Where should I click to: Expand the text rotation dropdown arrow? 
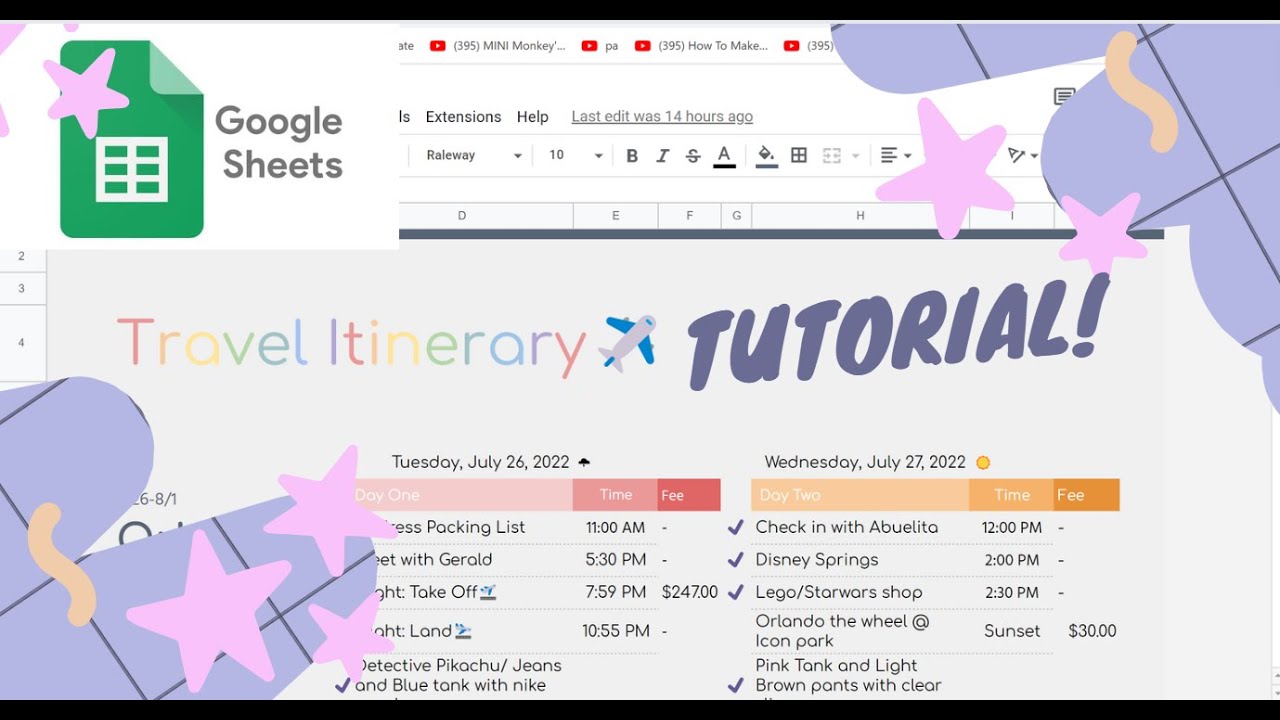pos(1034,156)
